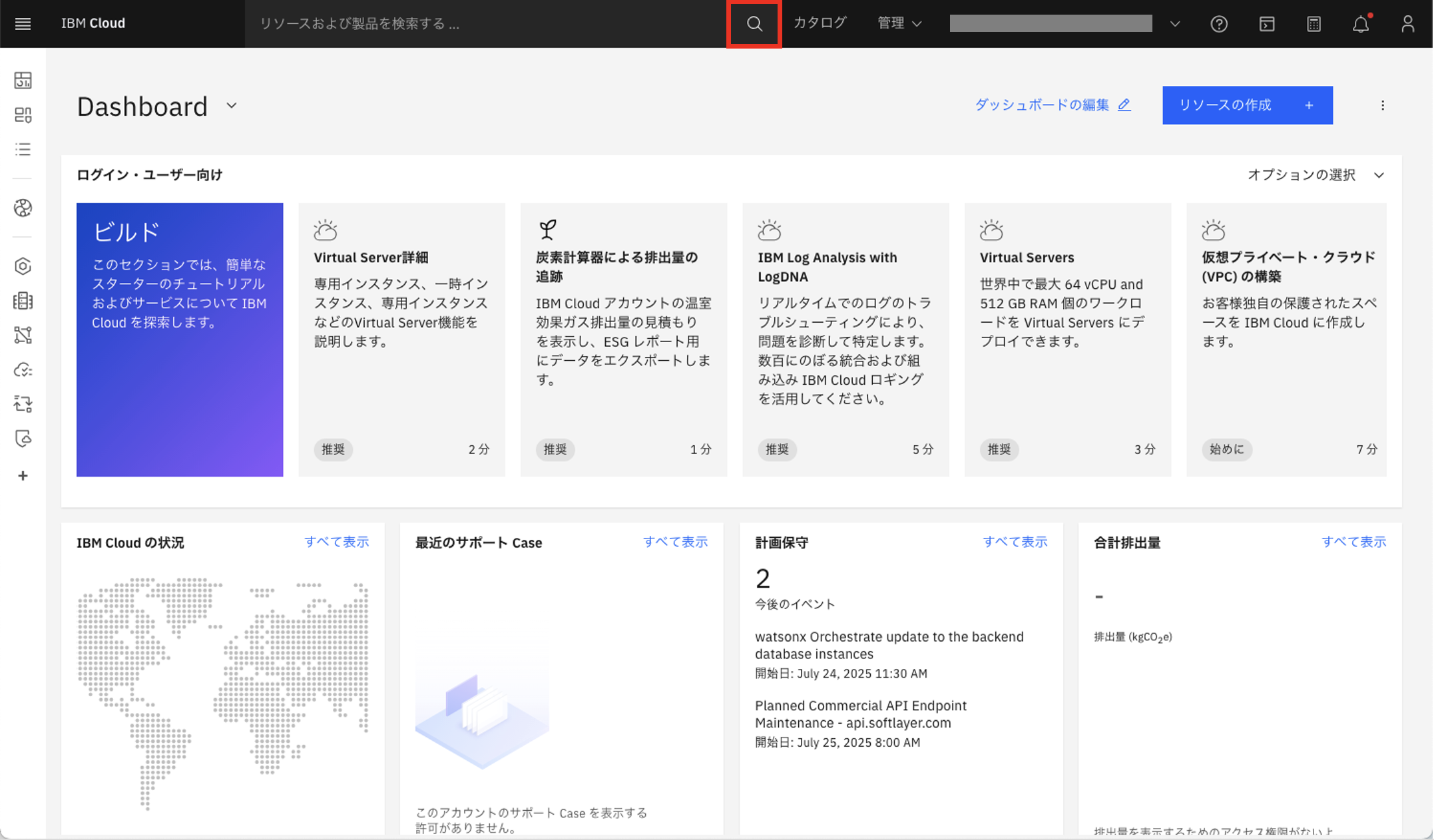Viewport: 1434px width, 840px height.
Task: Open the カタログ menu item
Action: [x=820, y=23]
